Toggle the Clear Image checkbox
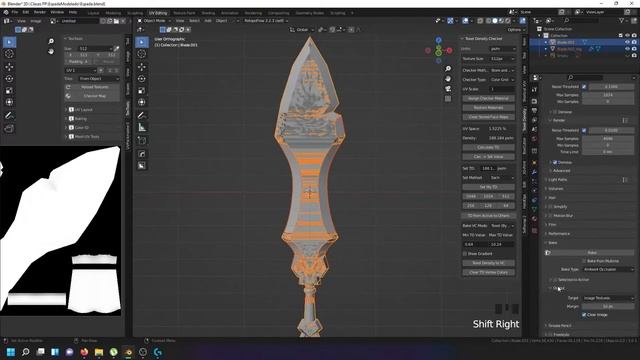Image resolution: width=640 pixels, height=360 pixels. pyautogui.click(x=584, y=315)
